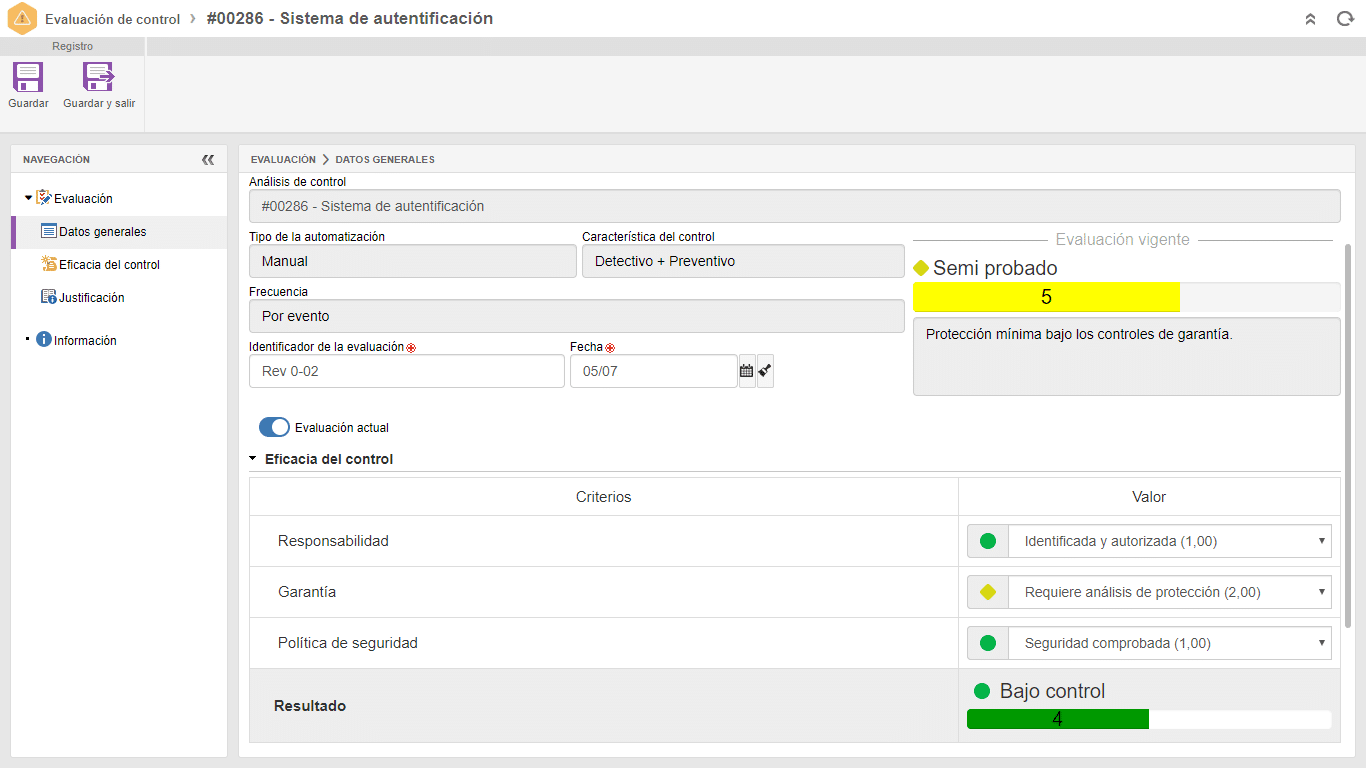Select Datos generales in the navigation

(x=102, y=232)
